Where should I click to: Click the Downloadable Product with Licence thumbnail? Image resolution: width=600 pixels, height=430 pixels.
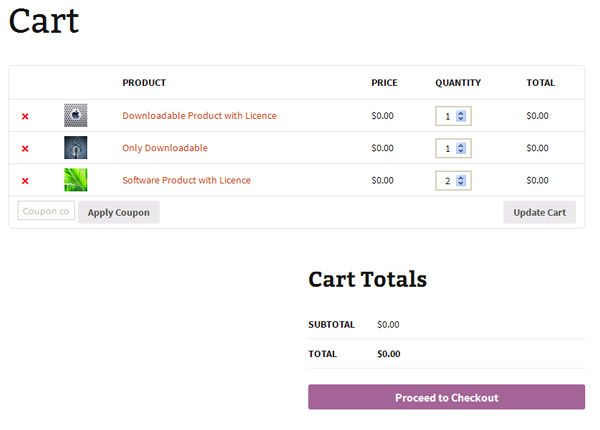pyautogui.click(x=76, y=115)
